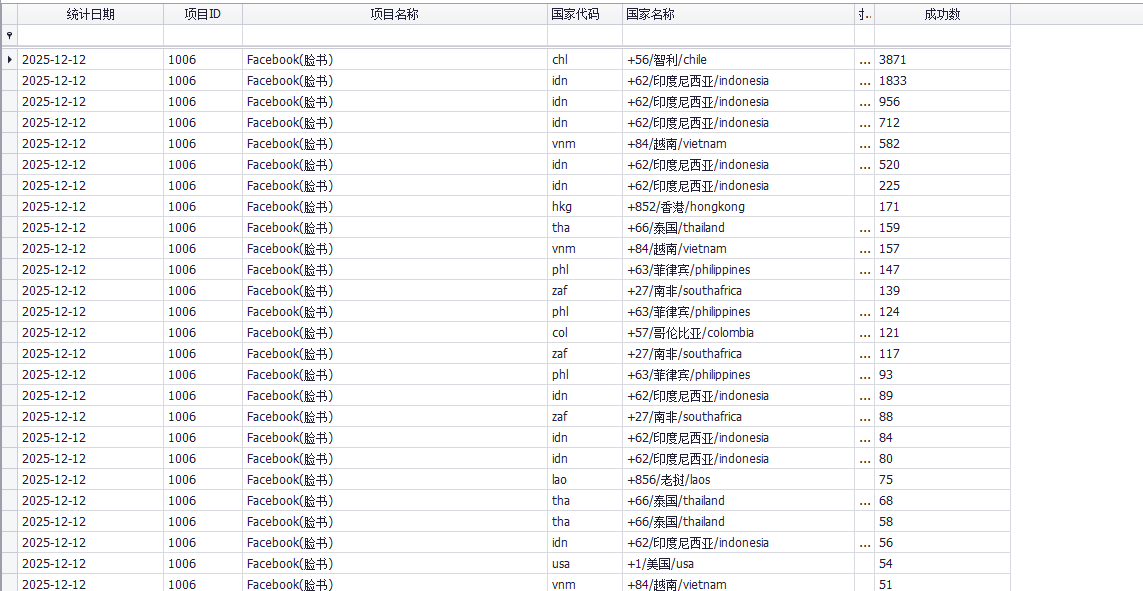Image resolution: width=1143 pixels, height=591 pixels.
Task: Select the success count 80 cell
Action: [943, 458]
